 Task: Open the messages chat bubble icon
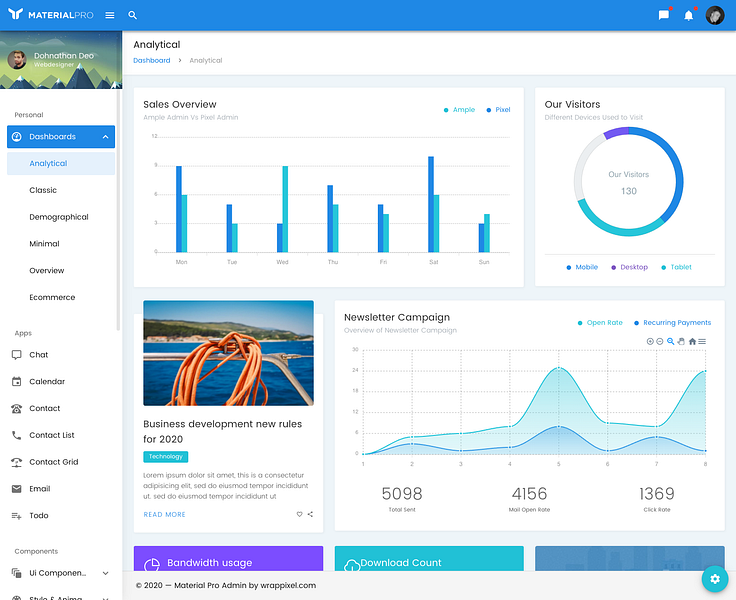coord(664,15)
